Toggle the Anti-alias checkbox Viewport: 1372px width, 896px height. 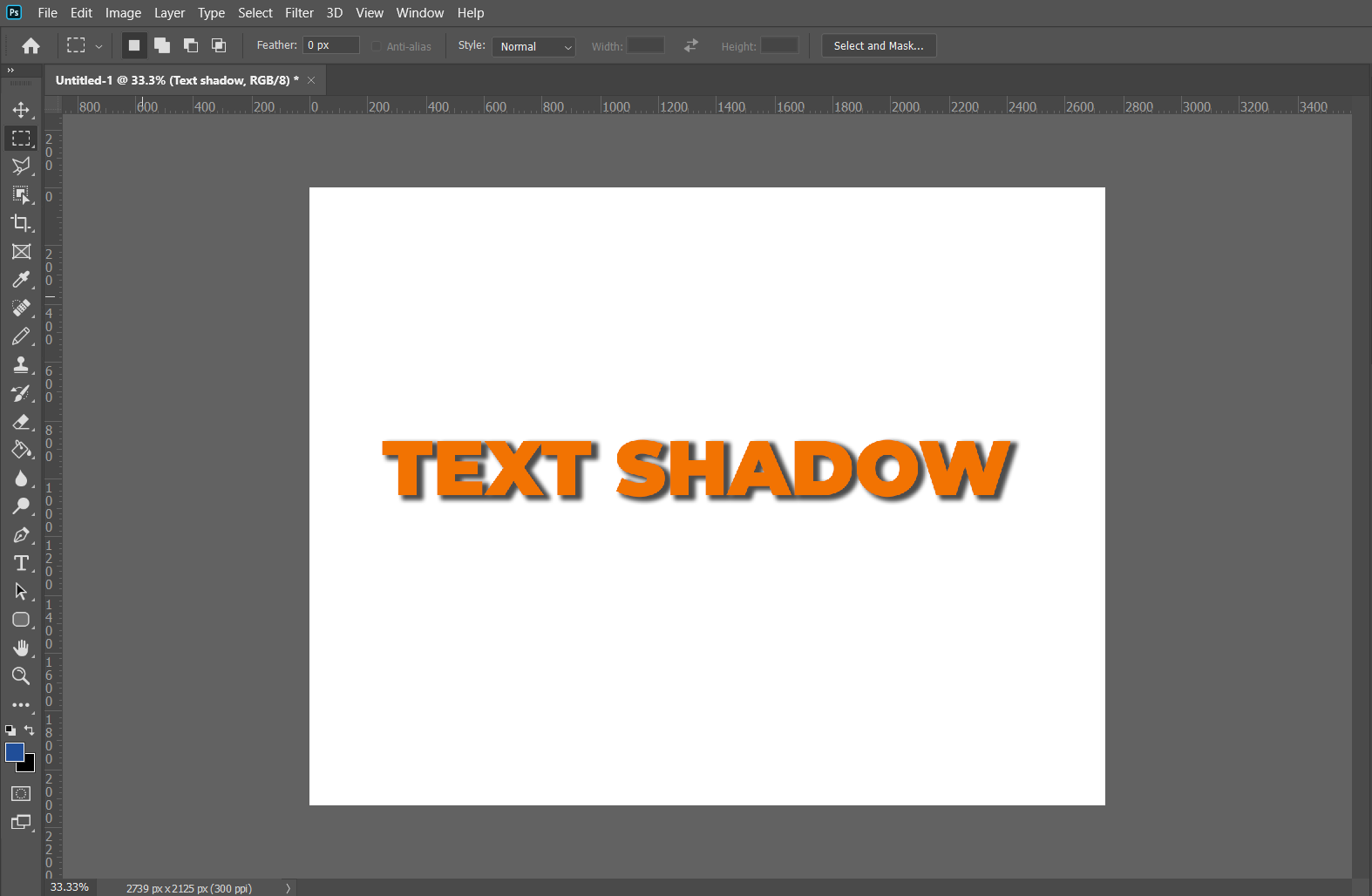click(x=377, y=46)
